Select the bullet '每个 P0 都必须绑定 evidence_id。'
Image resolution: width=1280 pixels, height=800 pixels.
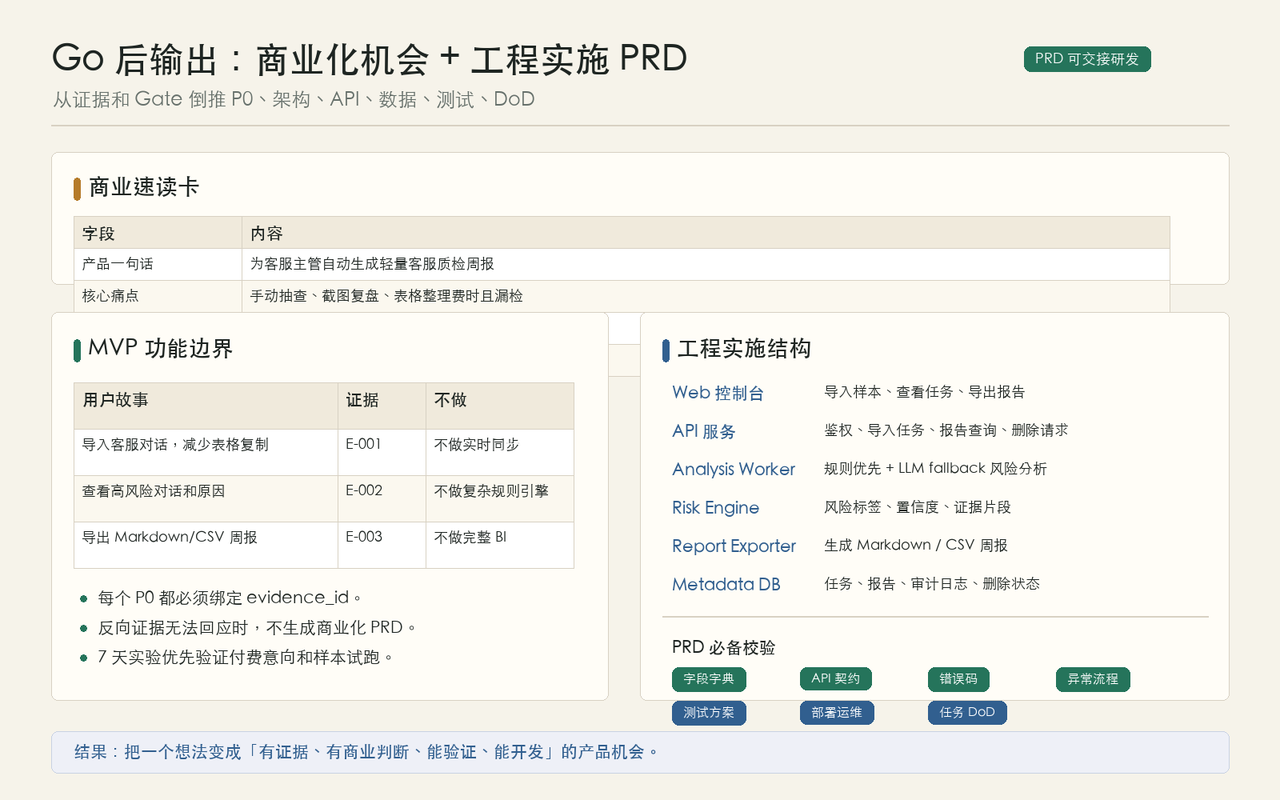click(229, 598)
